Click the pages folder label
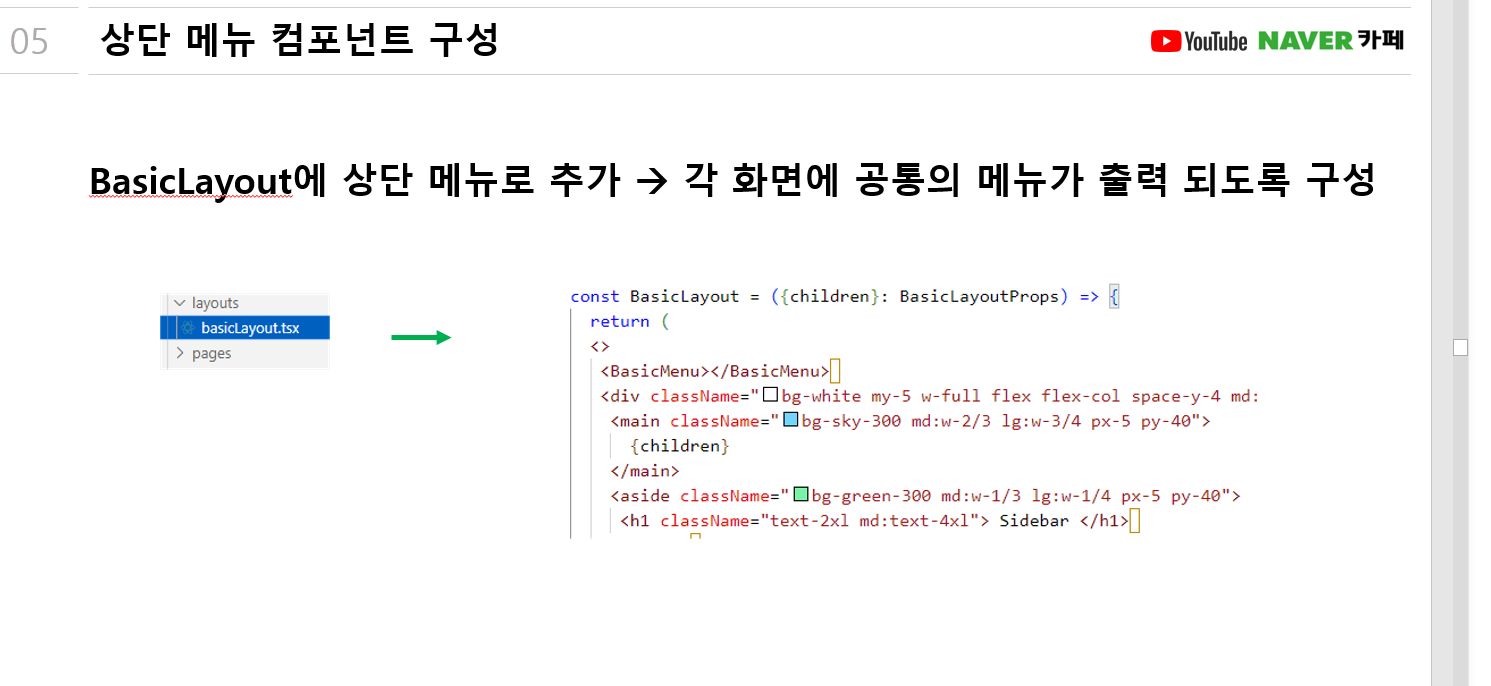Viewport: 1491px width, 686px height. [211, 353]
